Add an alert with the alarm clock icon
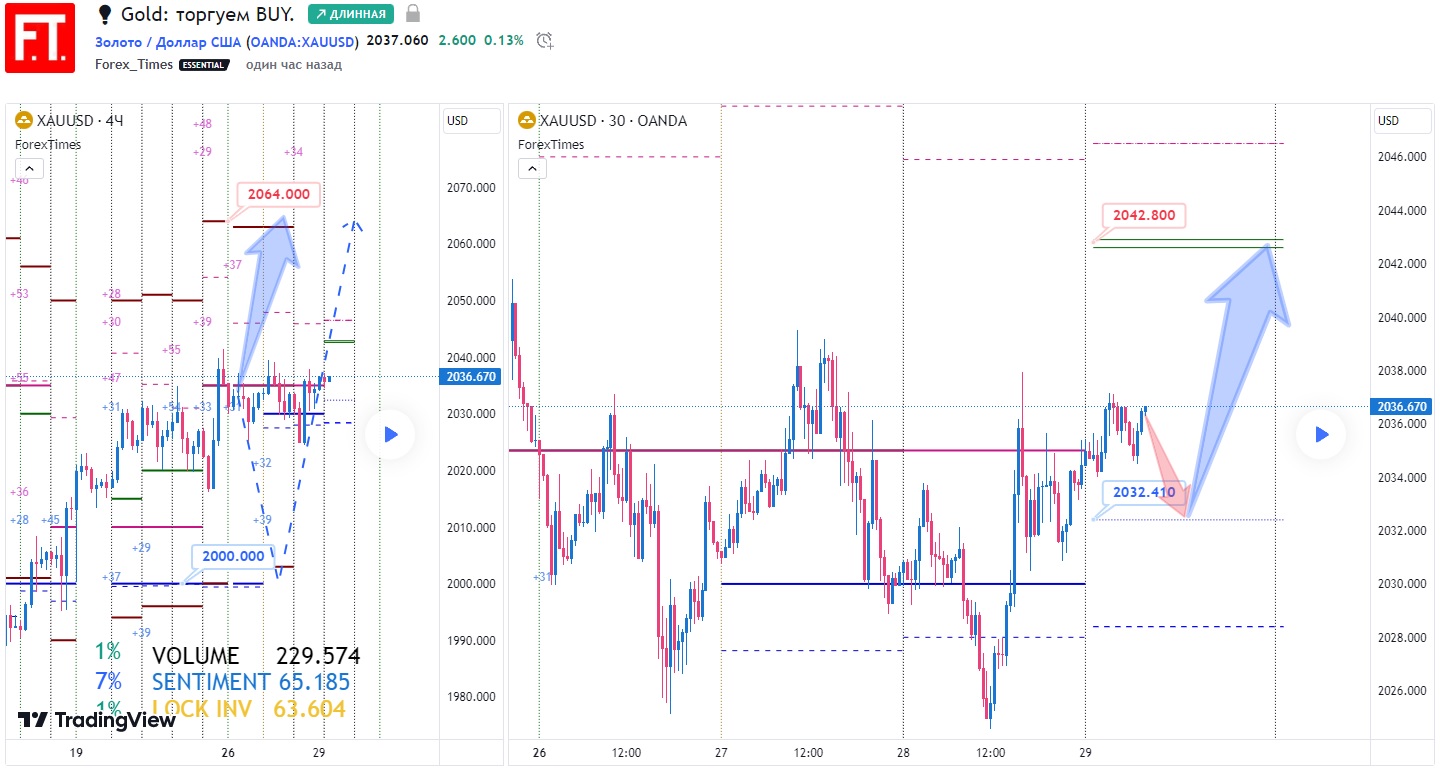The image size is (1440, 772). tap(545, 41)
